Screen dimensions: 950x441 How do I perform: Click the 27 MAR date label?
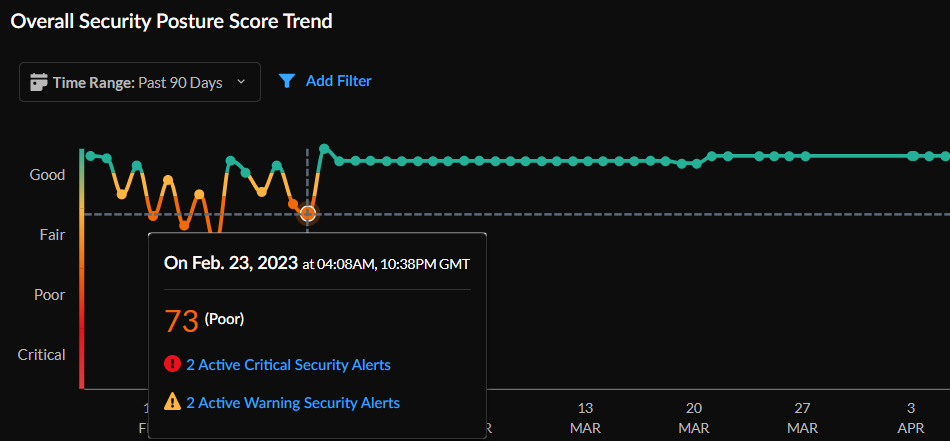tap(802, 417)
